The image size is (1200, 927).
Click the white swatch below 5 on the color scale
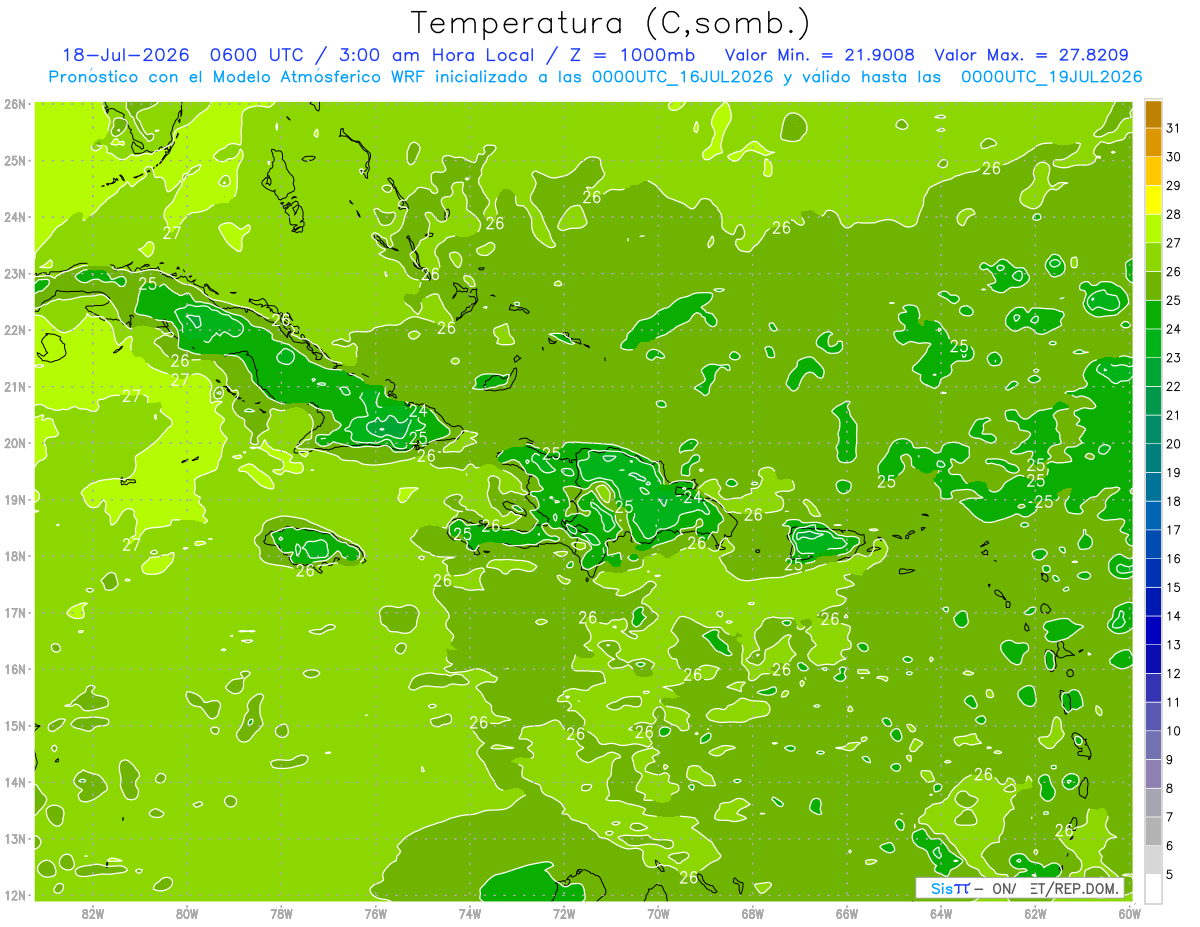[x=1153, y=888]
